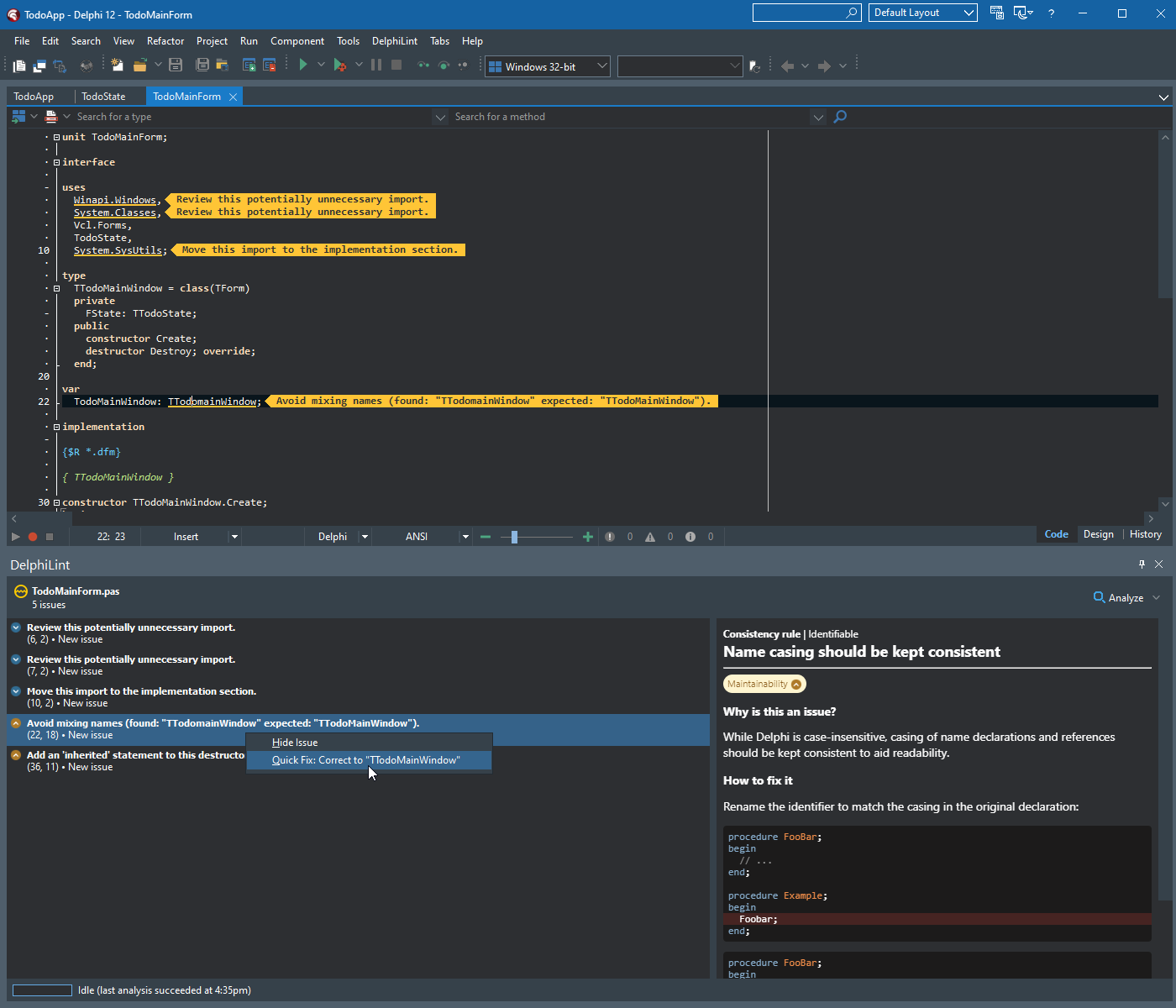The height and width of the screenshot is (1008, 1176).
Task: Click the Help question mark in title bar
Action: (x=1051, y=13)
